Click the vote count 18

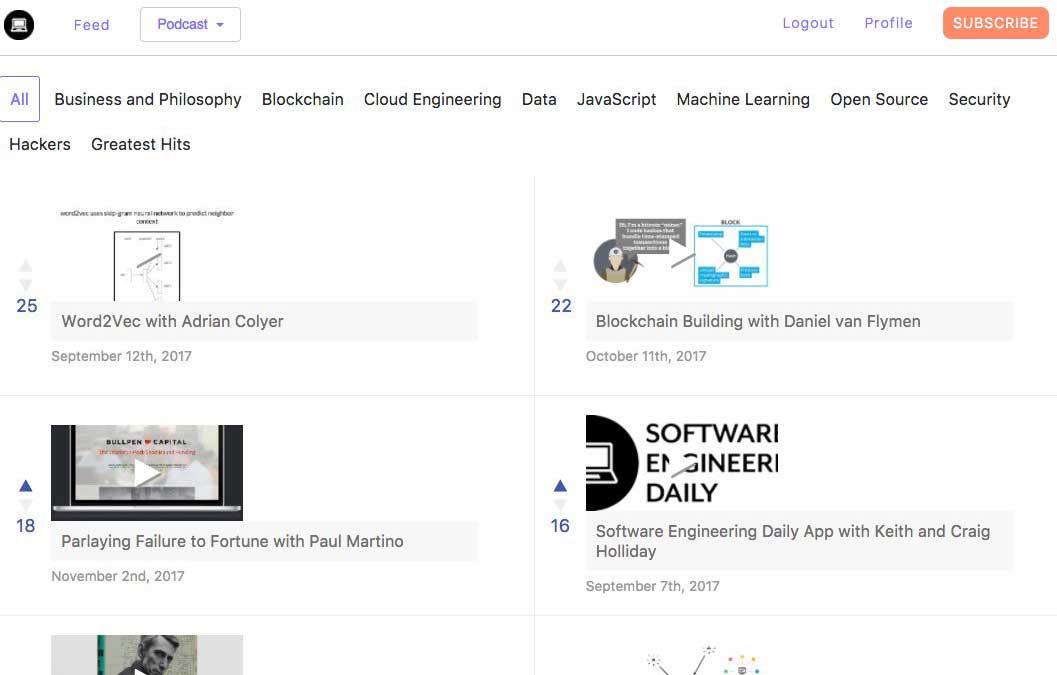click(26, 525)
